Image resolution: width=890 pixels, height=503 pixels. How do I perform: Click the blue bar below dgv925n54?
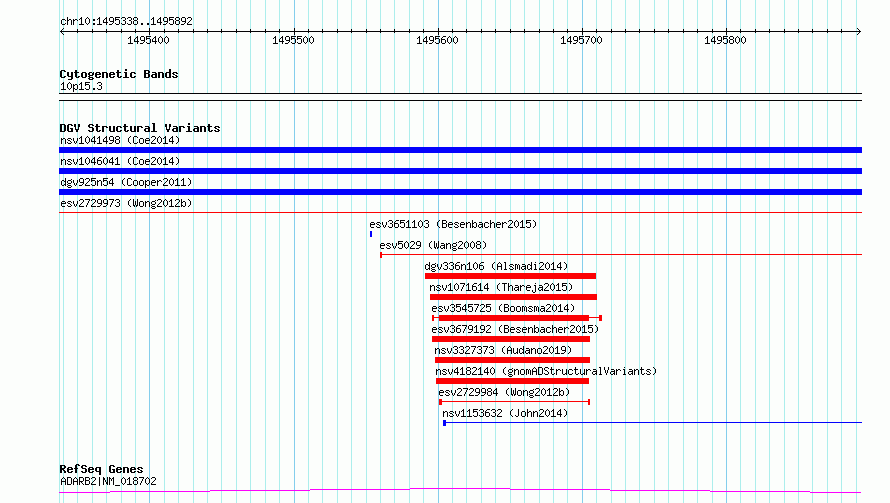tap(460, 192)
